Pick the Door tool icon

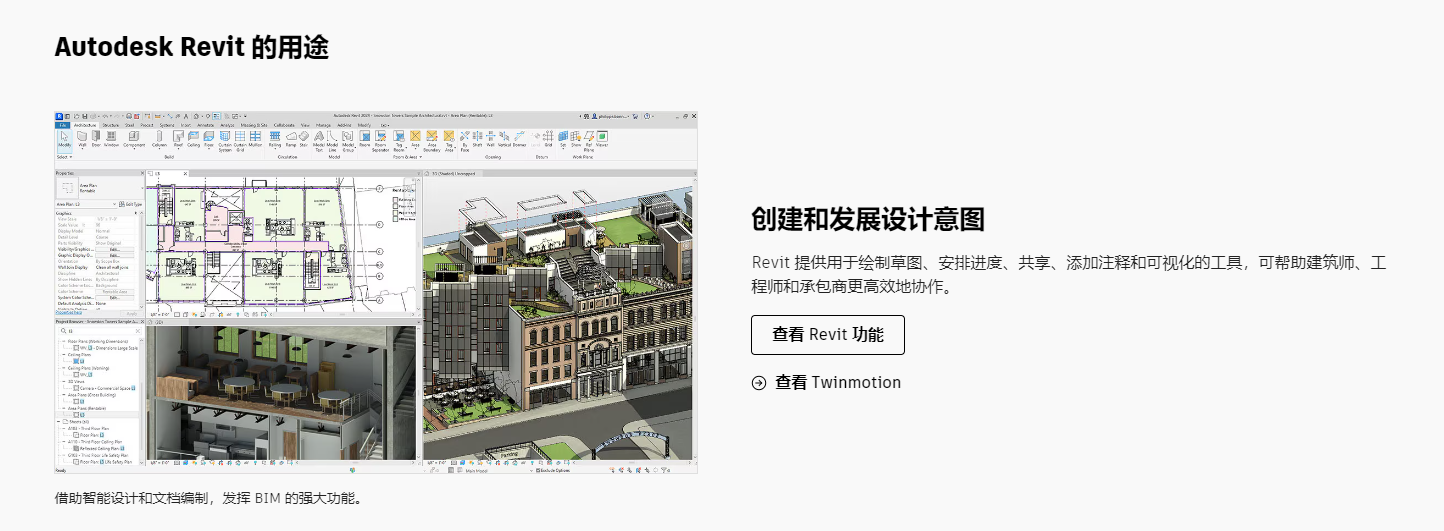(x=96, y=137)
